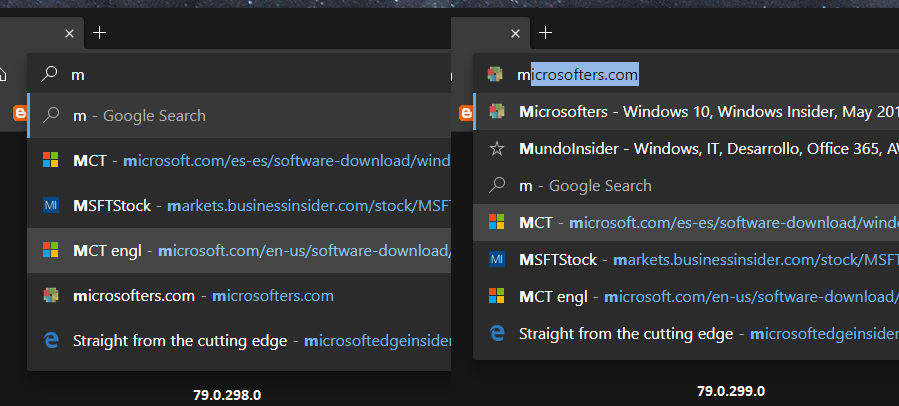Click the Microsoft logo beside 'MCT engl' in left window
The height and width of the screenshot is (406, 899).
click(x=50, y=250)
